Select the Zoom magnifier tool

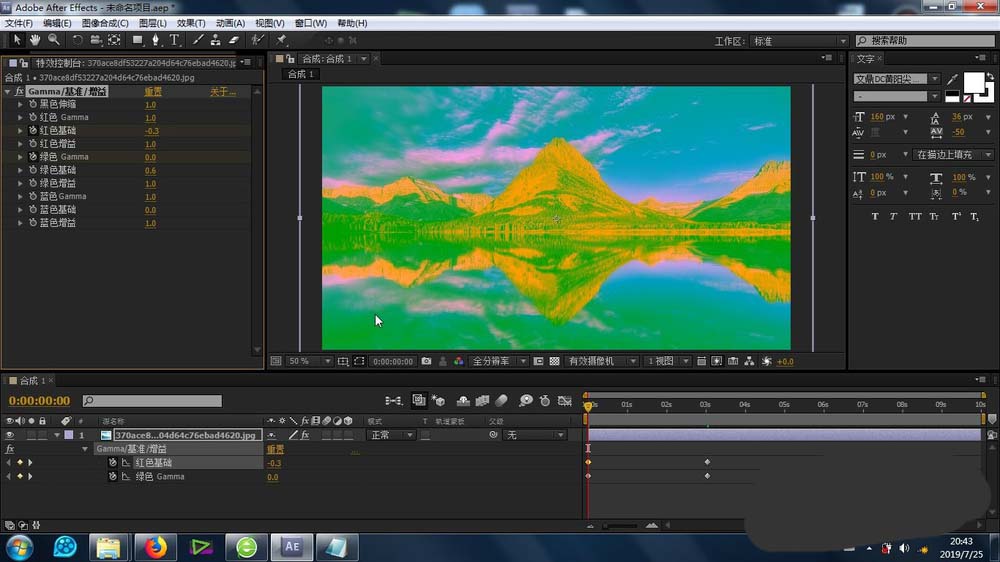53,40
